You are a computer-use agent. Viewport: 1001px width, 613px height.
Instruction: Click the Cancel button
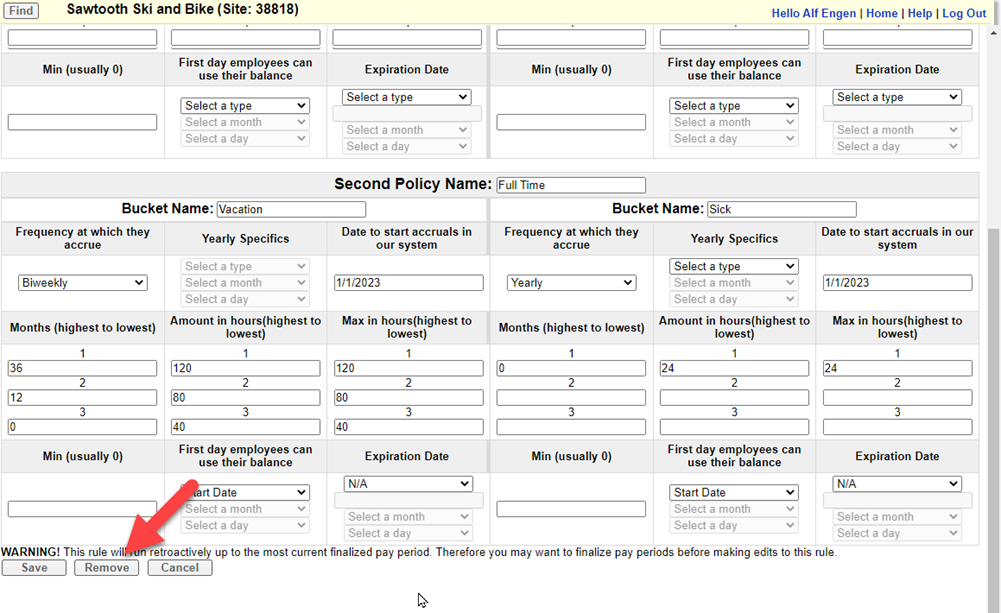[x=179, y=567]
